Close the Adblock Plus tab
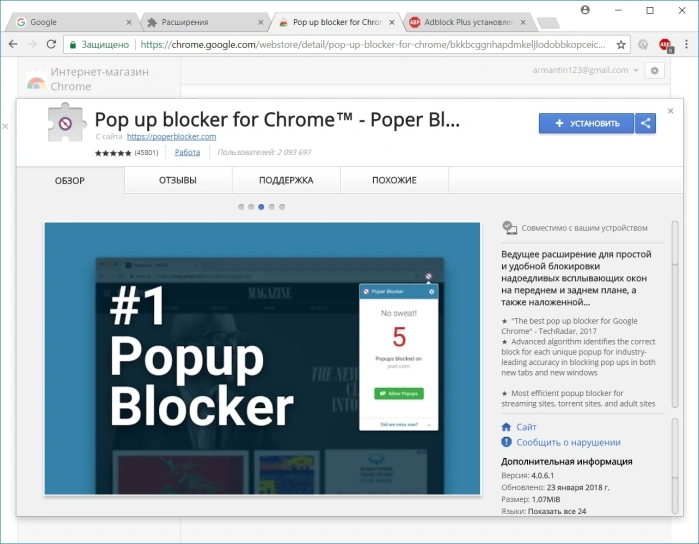 coord(523,22)
